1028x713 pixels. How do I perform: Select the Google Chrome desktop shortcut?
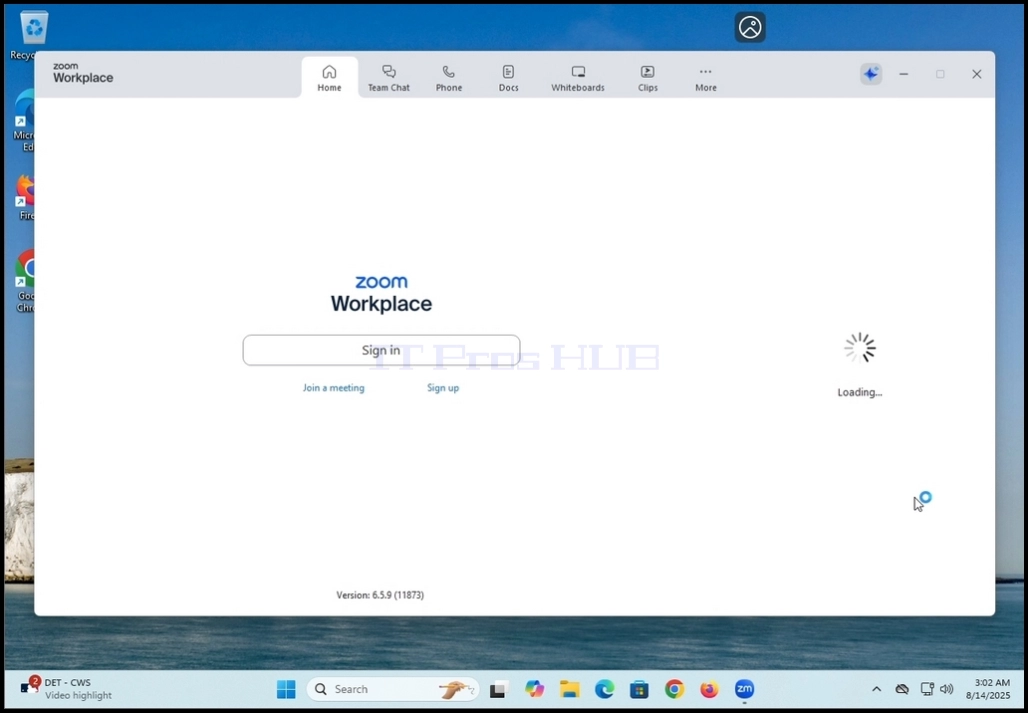coord(25,280)
